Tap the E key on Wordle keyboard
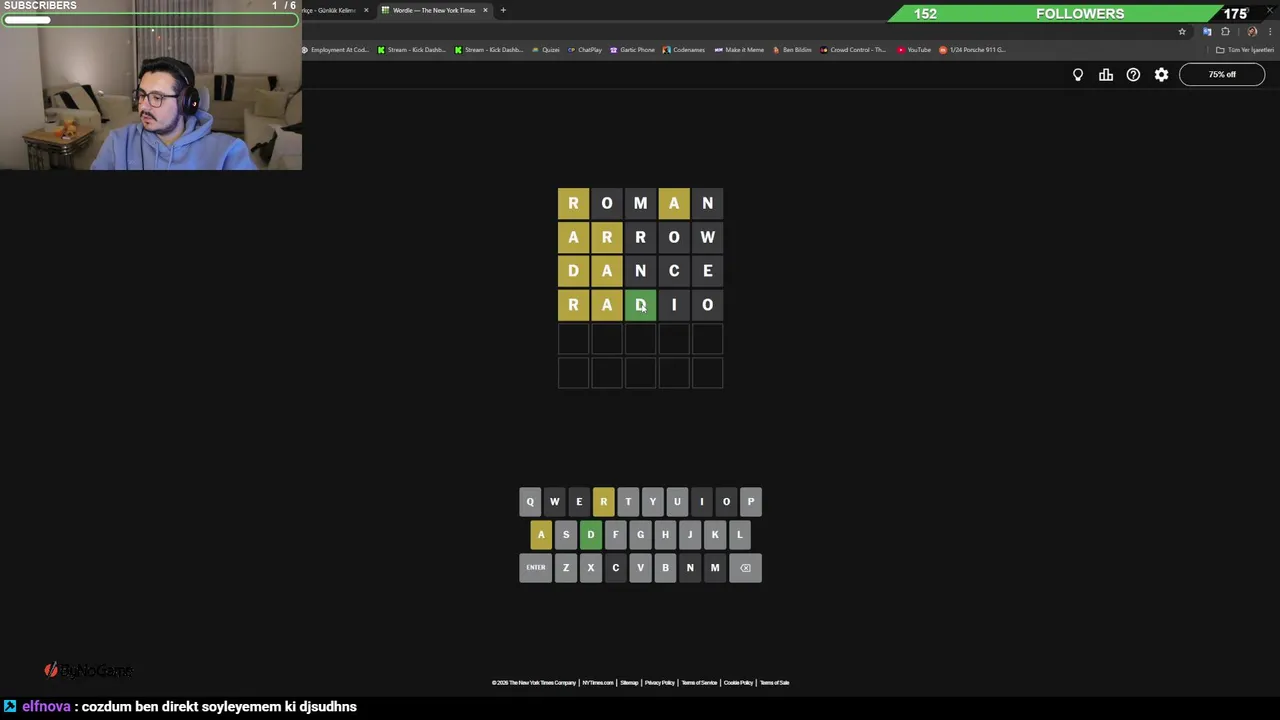 click(579, 502)
